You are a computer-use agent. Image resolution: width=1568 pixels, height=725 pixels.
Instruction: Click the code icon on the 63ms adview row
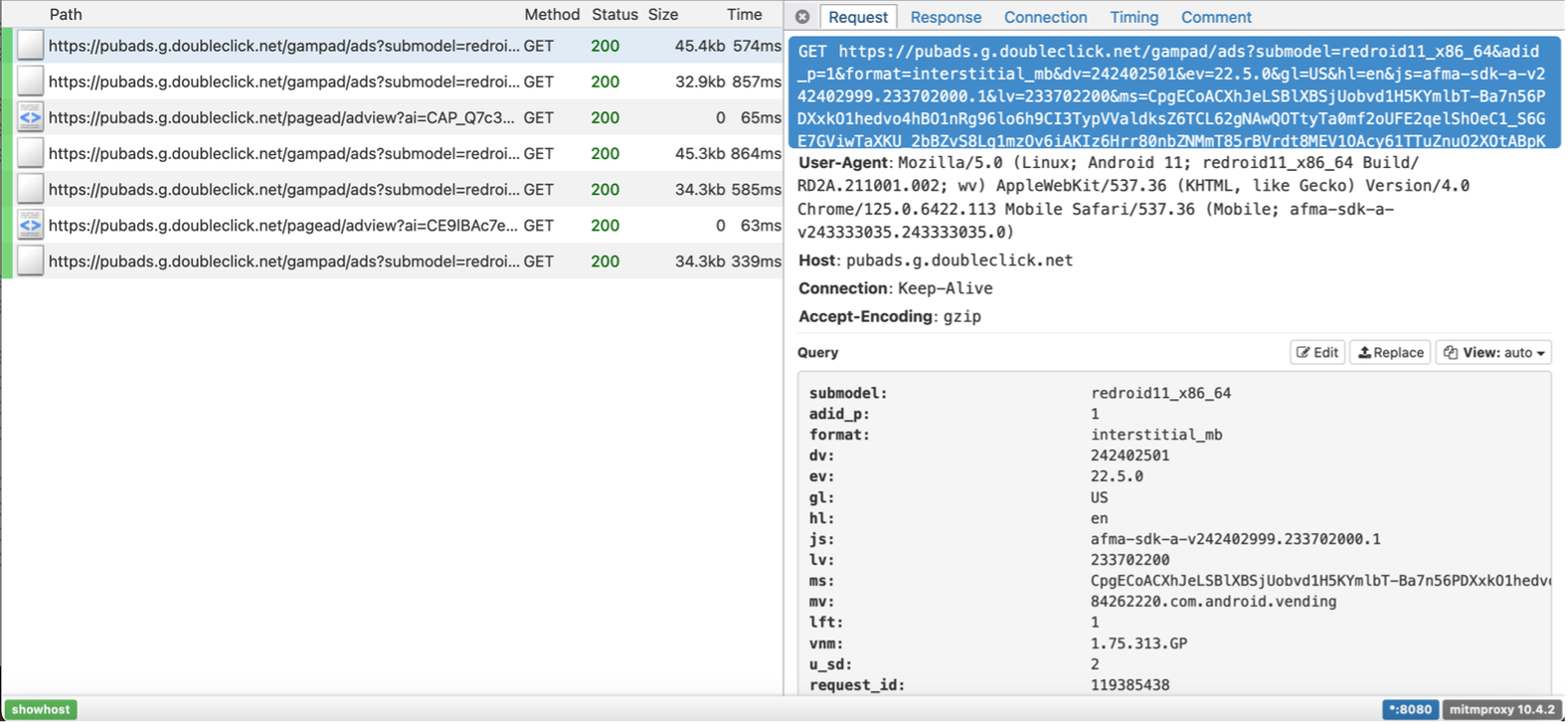31,225
